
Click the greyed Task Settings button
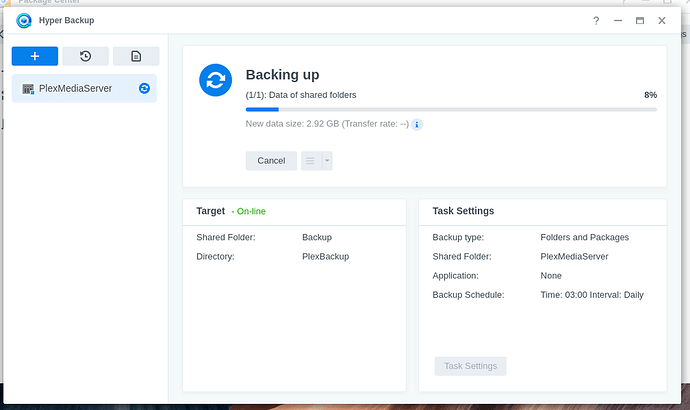point(470,366)
